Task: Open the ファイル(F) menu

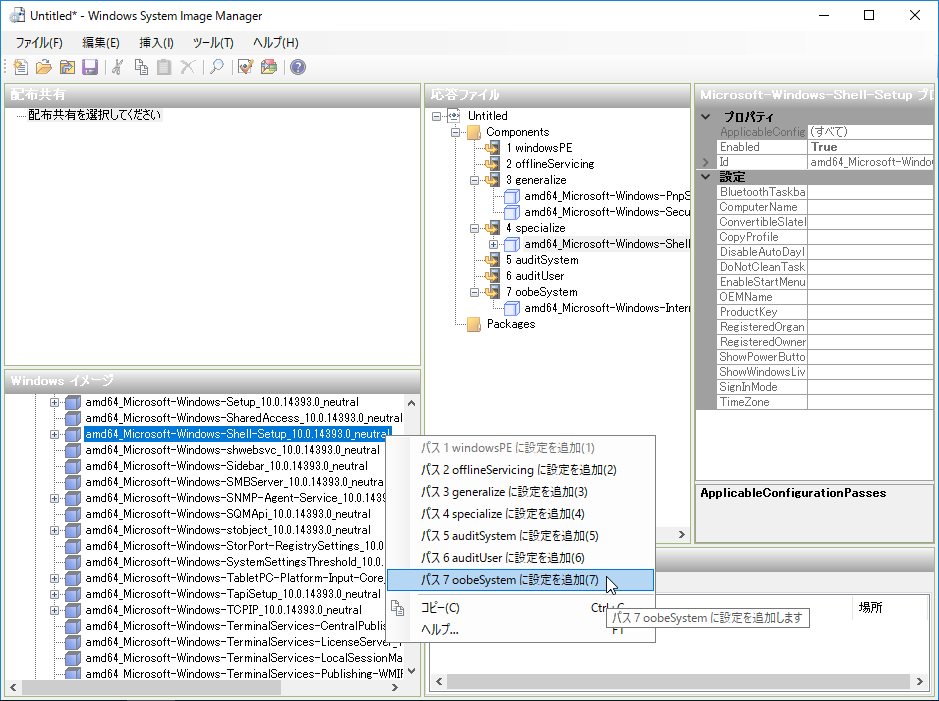Action: (x=39, y=43)
